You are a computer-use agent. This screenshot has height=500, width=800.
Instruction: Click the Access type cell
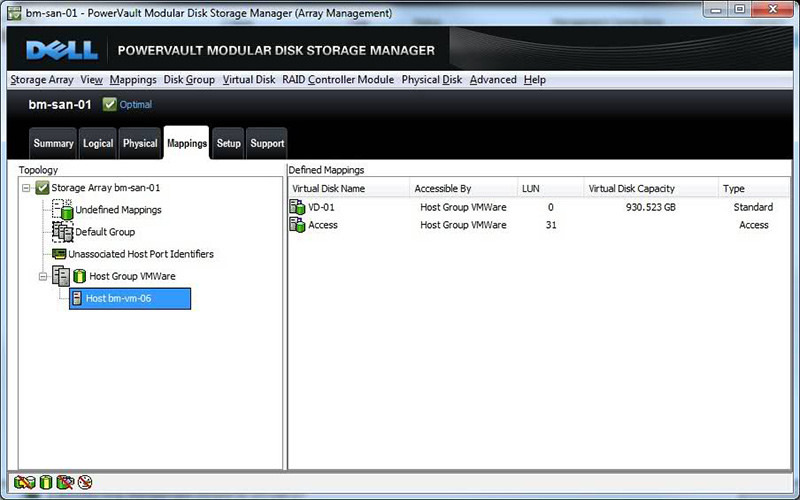(x=754, y=225)
